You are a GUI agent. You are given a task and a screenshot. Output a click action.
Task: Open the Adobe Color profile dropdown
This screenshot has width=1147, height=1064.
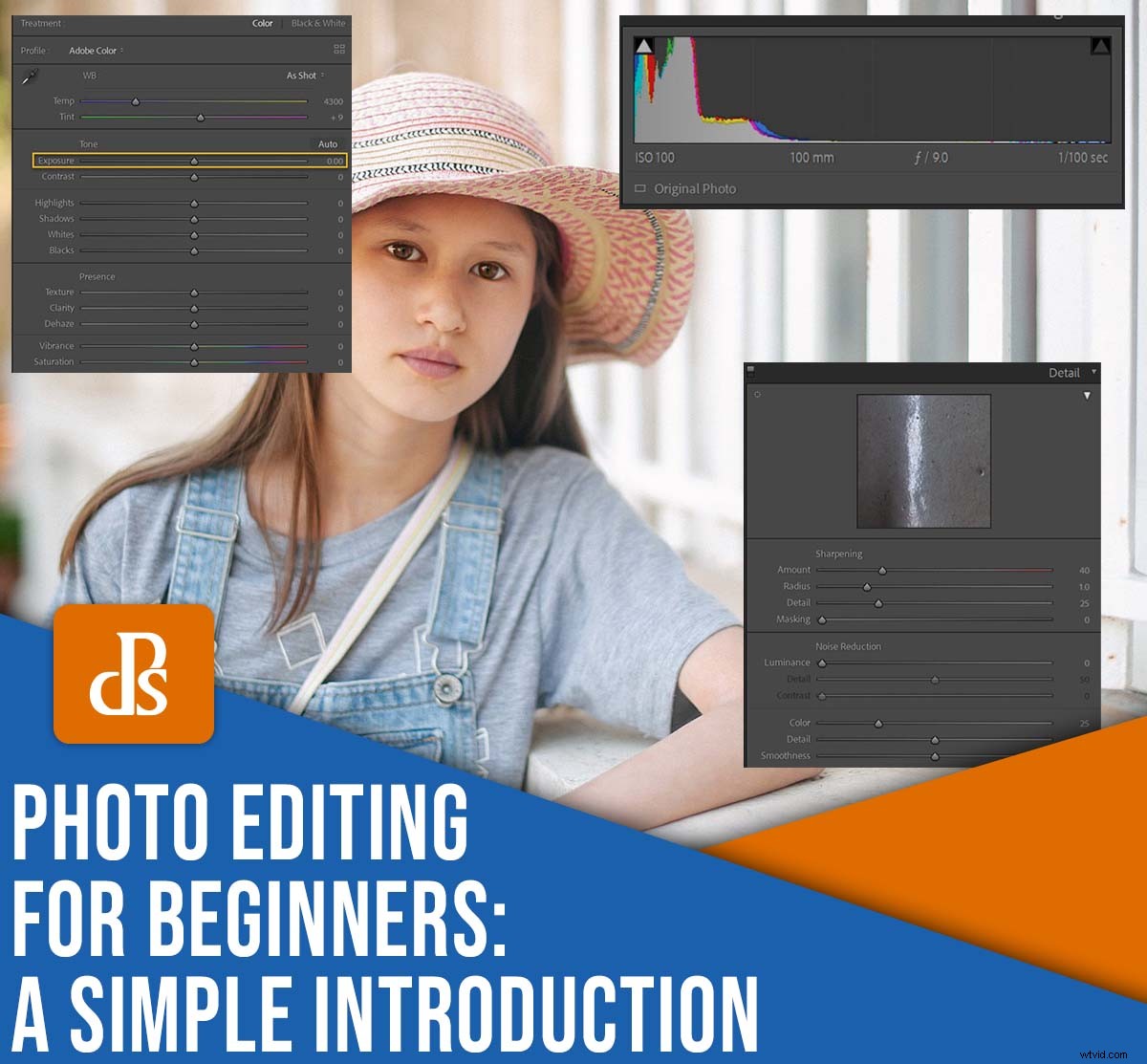pos(94,50)
